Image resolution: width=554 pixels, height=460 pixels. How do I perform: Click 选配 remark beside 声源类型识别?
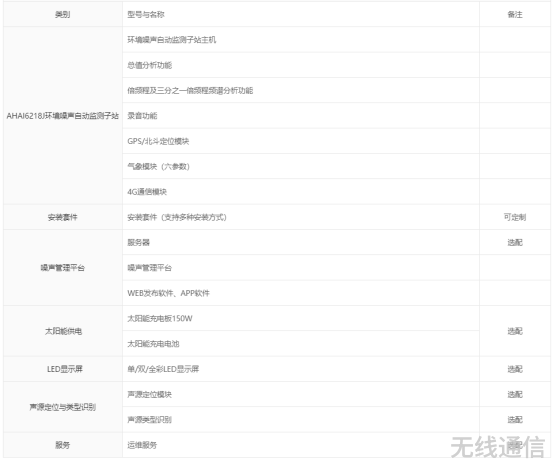[x=514, y=419]
